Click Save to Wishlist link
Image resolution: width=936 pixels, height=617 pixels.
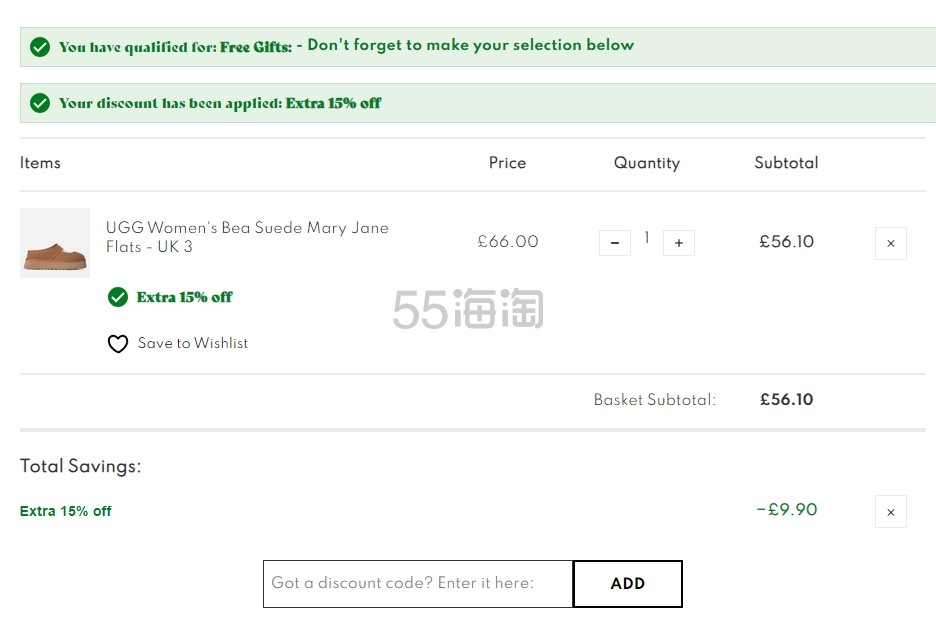coord(193,343)
